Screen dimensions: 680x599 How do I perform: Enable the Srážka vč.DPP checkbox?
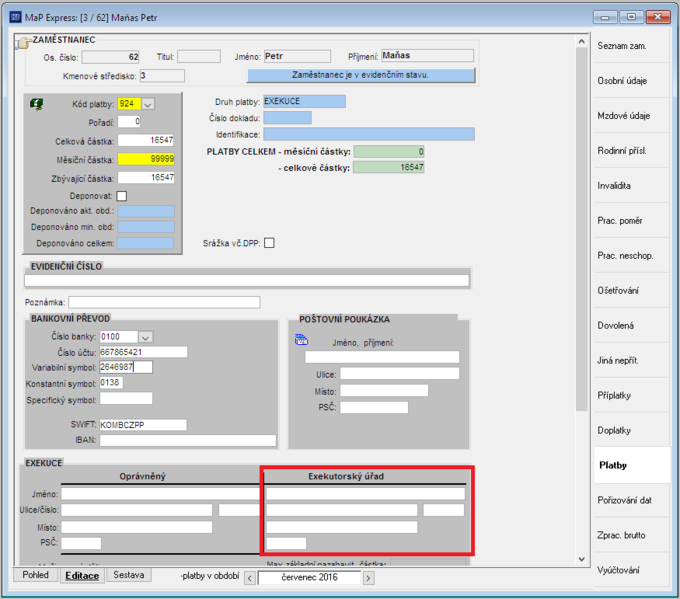(x=269, y=243)
